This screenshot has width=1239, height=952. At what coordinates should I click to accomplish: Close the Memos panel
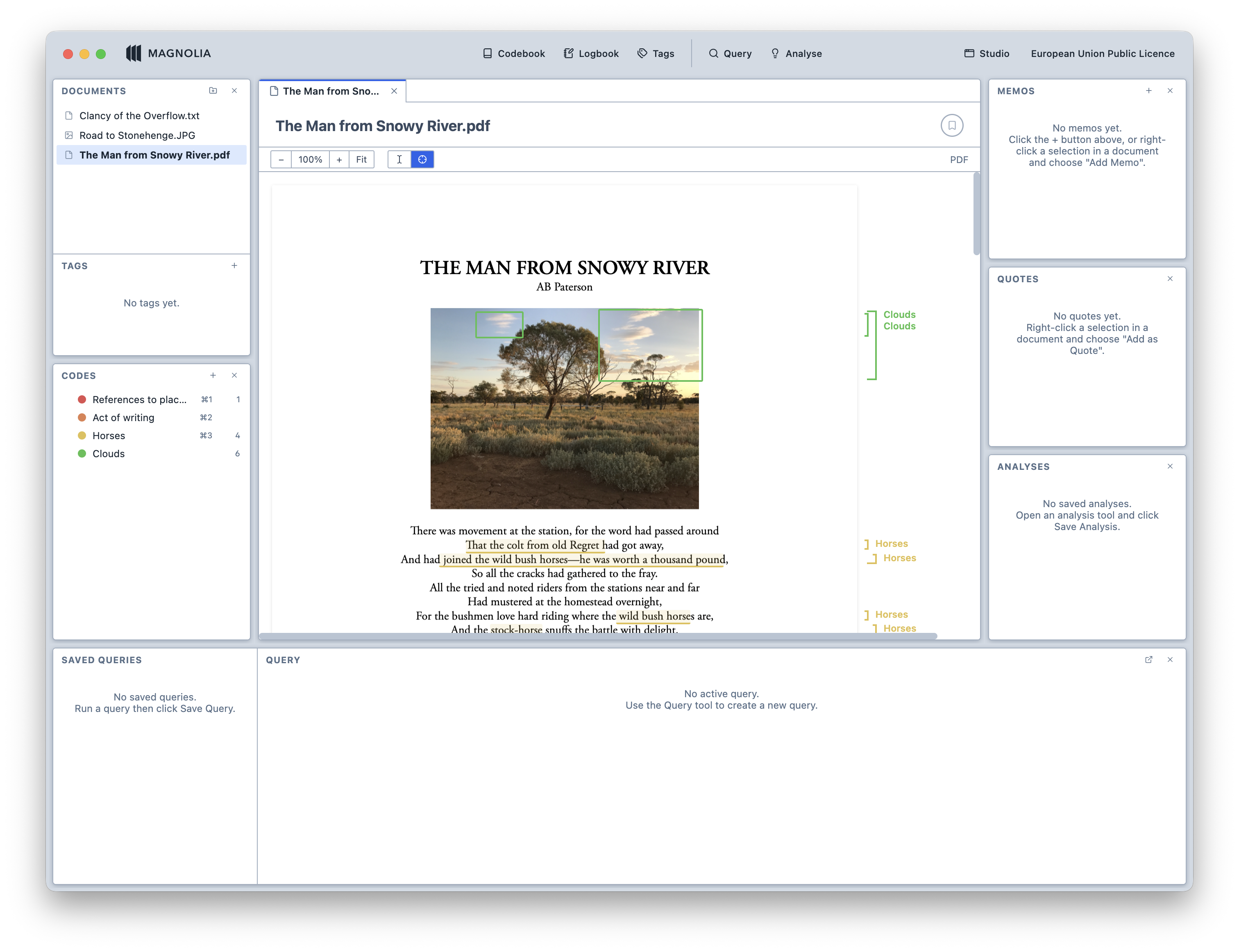1170,91
